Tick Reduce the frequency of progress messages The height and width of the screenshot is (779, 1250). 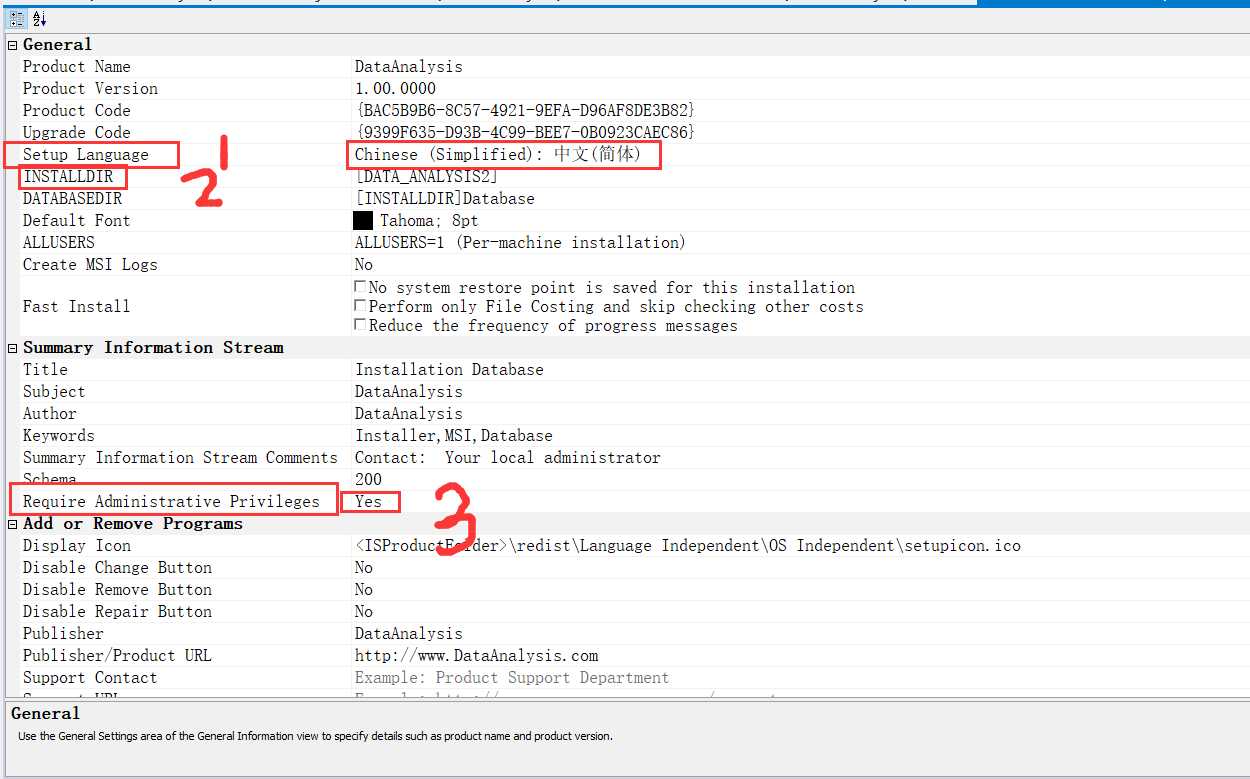click(x=361, y=325)
